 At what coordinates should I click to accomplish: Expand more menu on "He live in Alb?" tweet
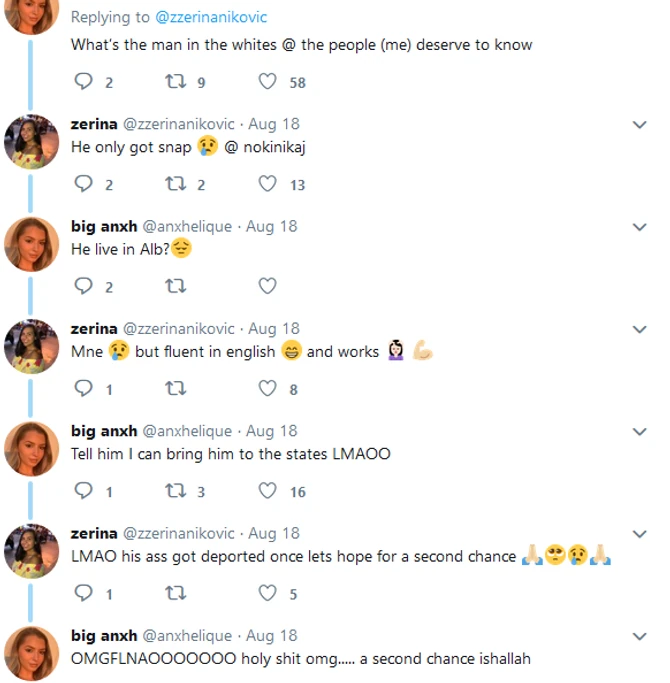pyautogui.click(x=641, y=227)
